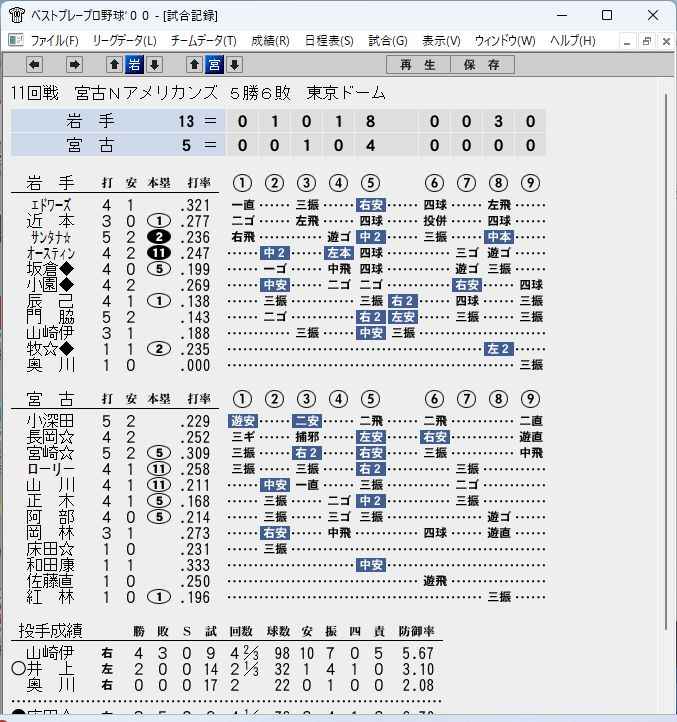Go to next game with right arrow
This screenshot has height=722, width=677.
[x=74, y=65]
